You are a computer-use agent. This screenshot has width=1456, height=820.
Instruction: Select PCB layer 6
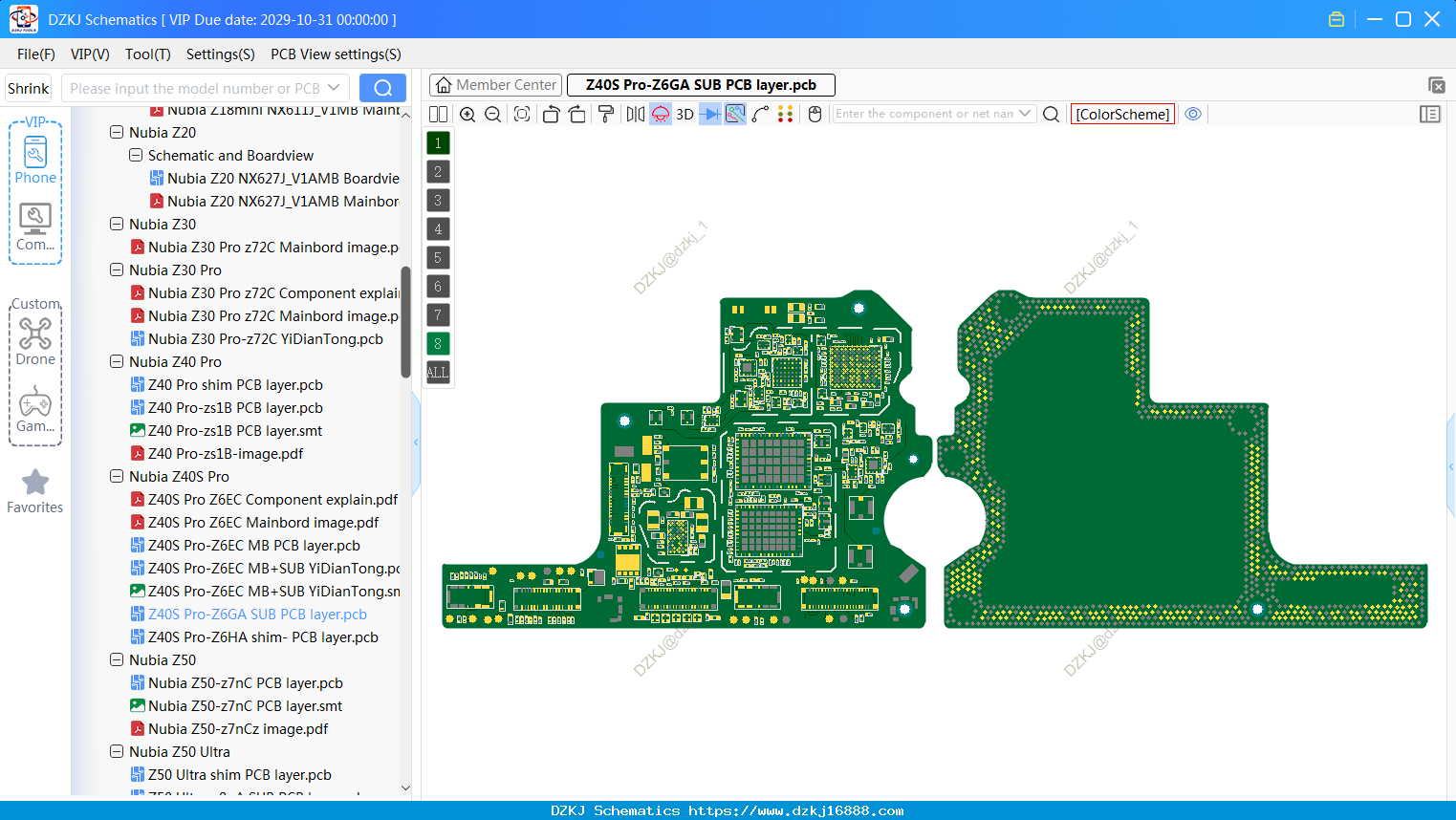[x=438, y=287]
